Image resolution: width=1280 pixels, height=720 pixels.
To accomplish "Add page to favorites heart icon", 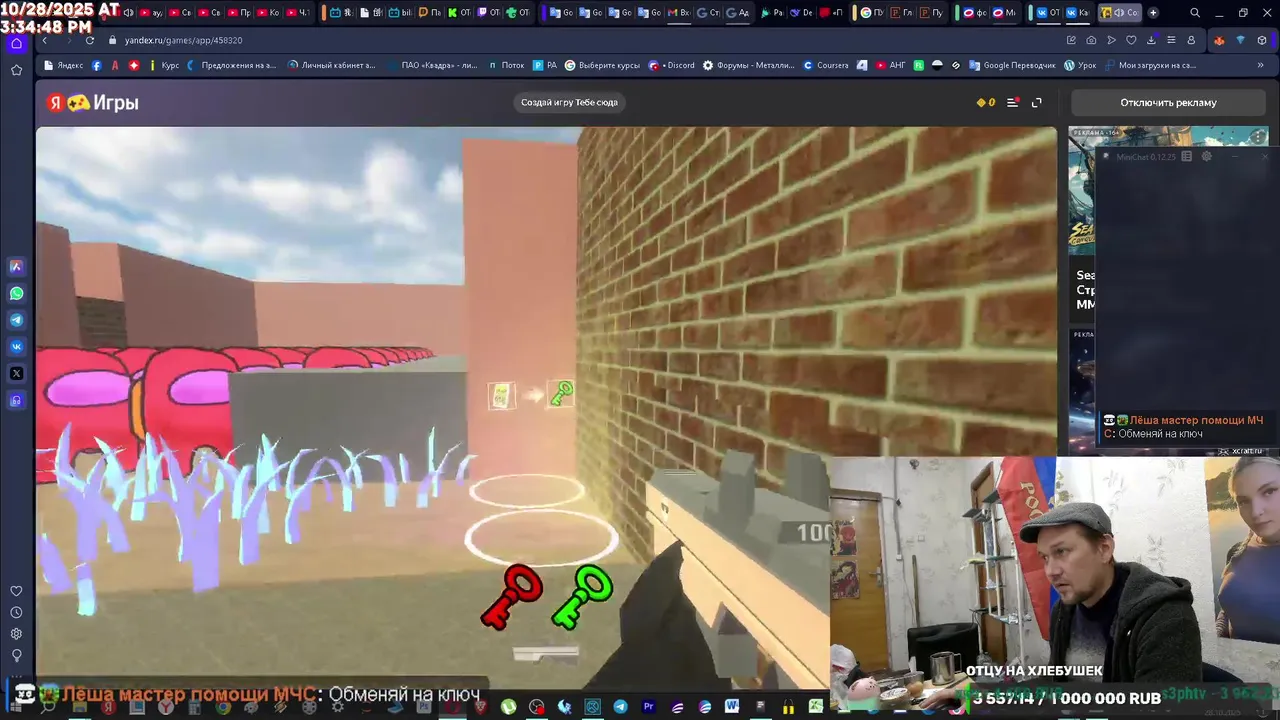I will 1131,40.
